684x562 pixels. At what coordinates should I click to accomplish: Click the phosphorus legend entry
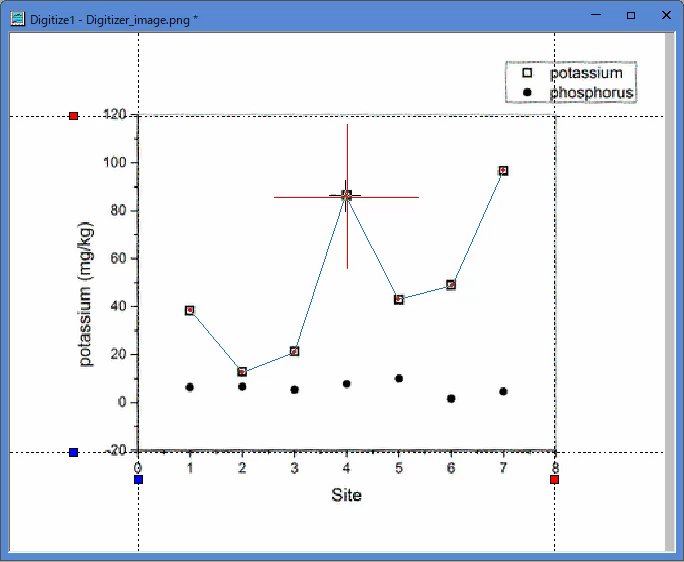pyautogui.click(x=578, y=93)
